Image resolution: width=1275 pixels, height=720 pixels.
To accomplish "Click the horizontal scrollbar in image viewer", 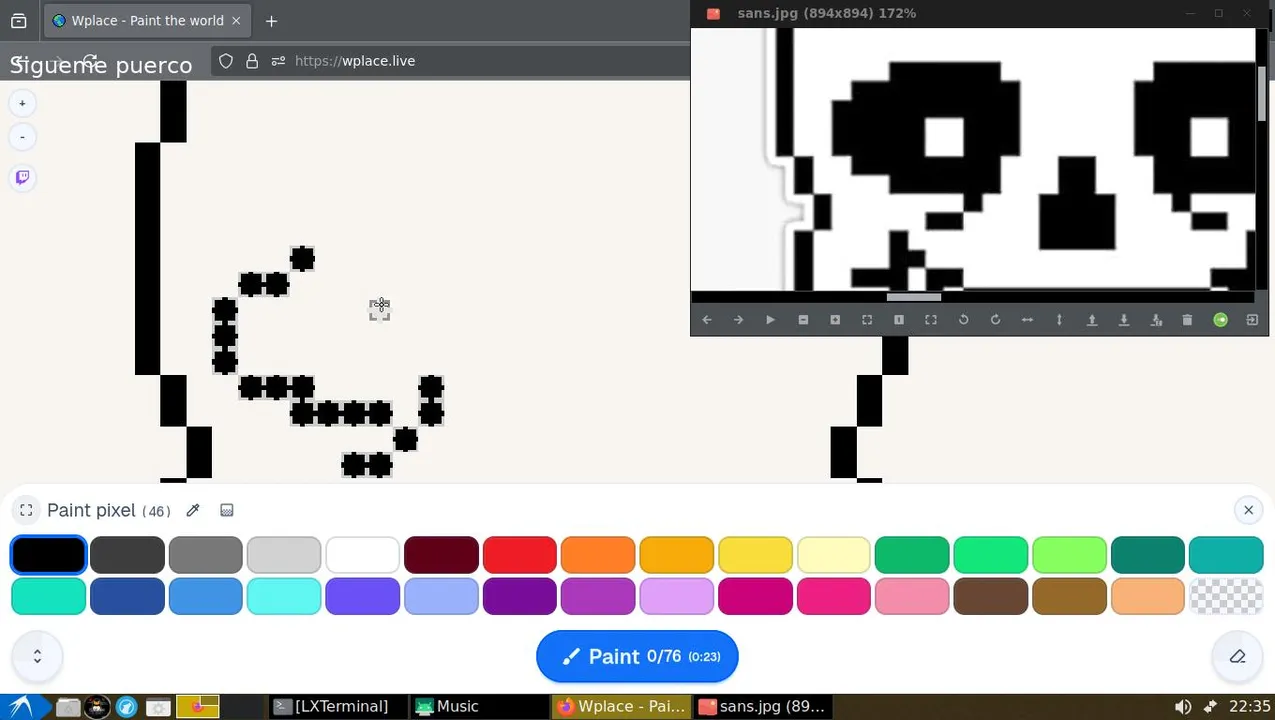I will (913, 297).
